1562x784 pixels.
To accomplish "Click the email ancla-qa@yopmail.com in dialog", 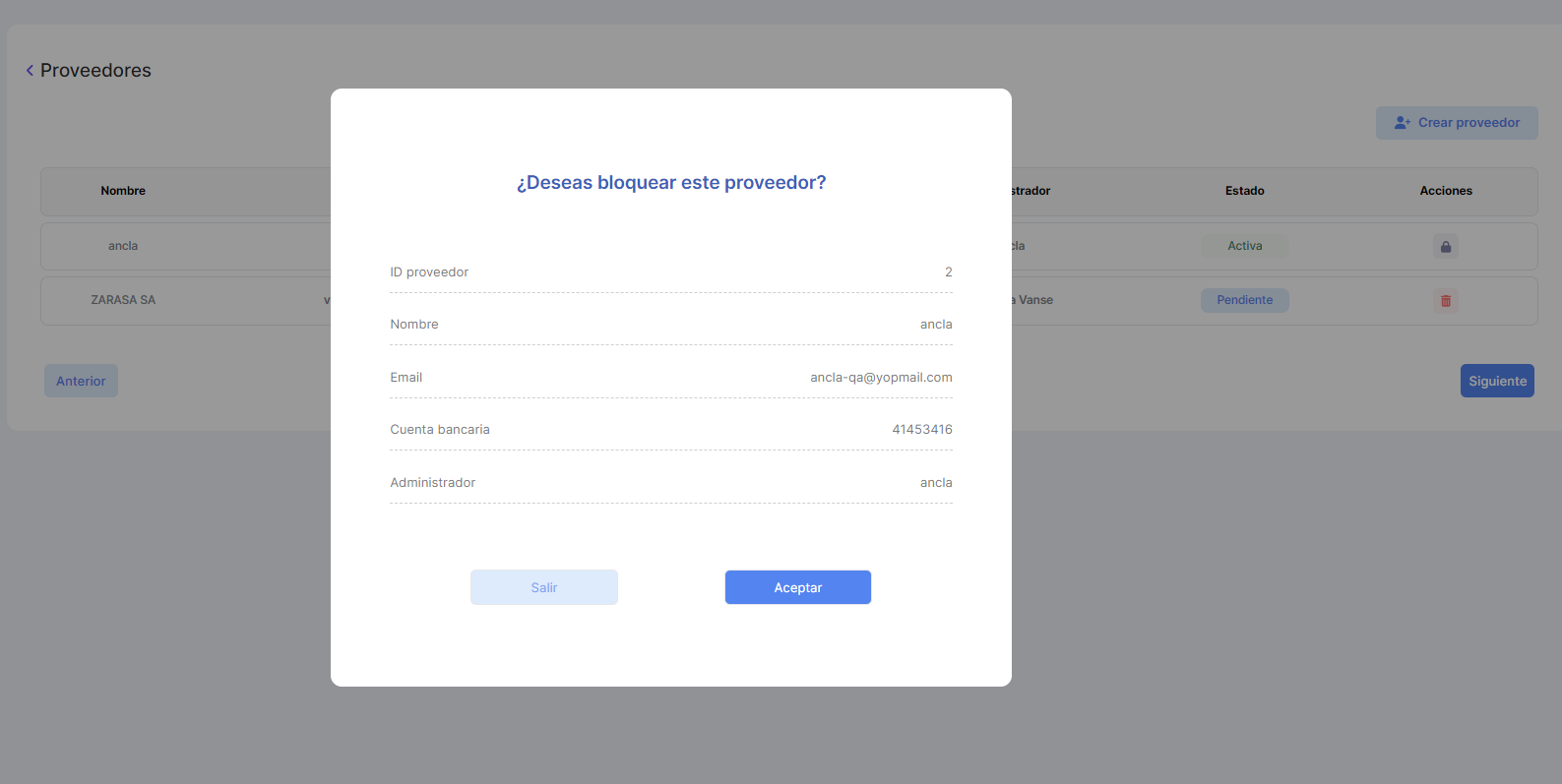I will click(881, 378).
